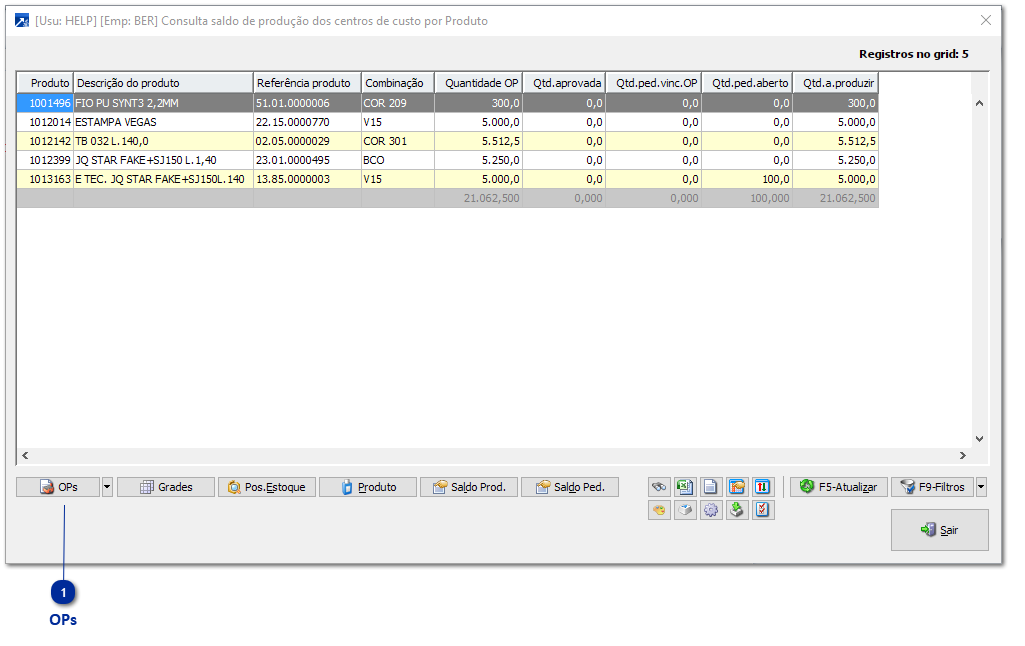Export grid to Excel icon
The height and width of the screenshot is (646, 1025).
[x=685, y=487]
